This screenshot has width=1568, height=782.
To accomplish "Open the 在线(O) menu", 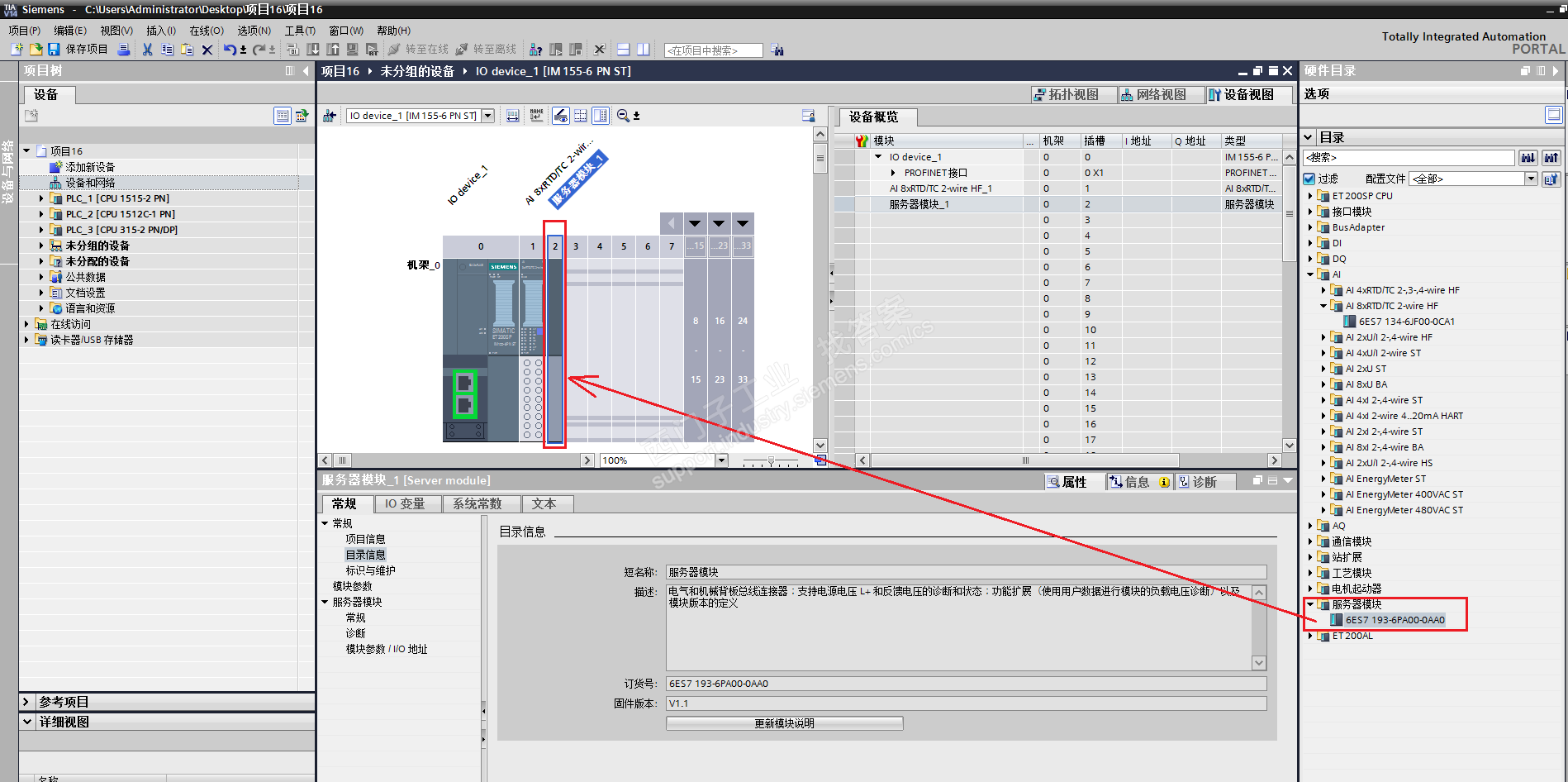I will tap(207, 31).
